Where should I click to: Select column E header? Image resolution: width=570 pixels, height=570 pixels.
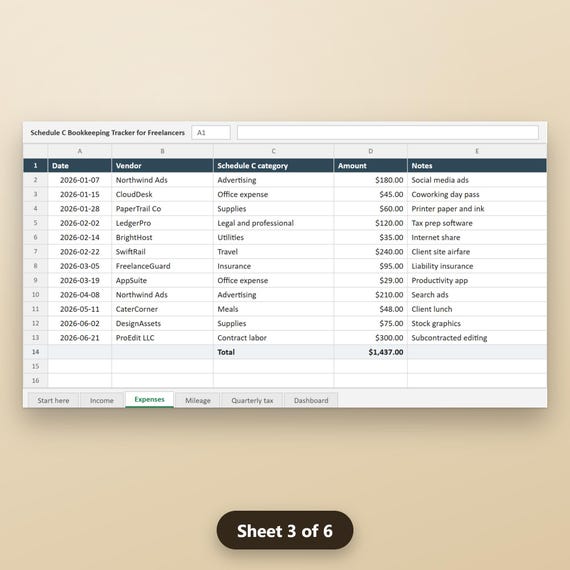click(477, 151)
